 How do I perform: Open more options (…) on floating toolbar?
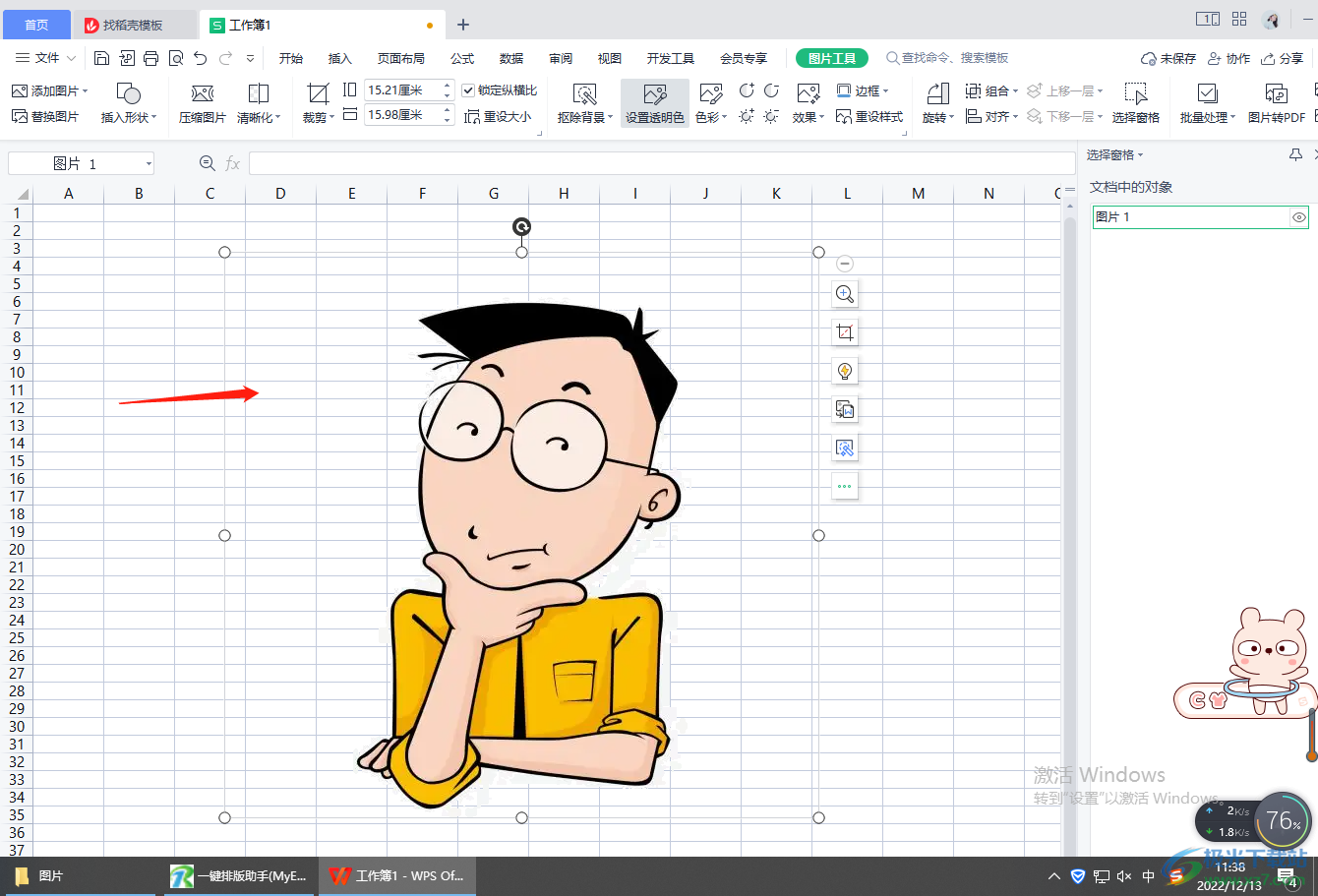[x=845, y=486]
